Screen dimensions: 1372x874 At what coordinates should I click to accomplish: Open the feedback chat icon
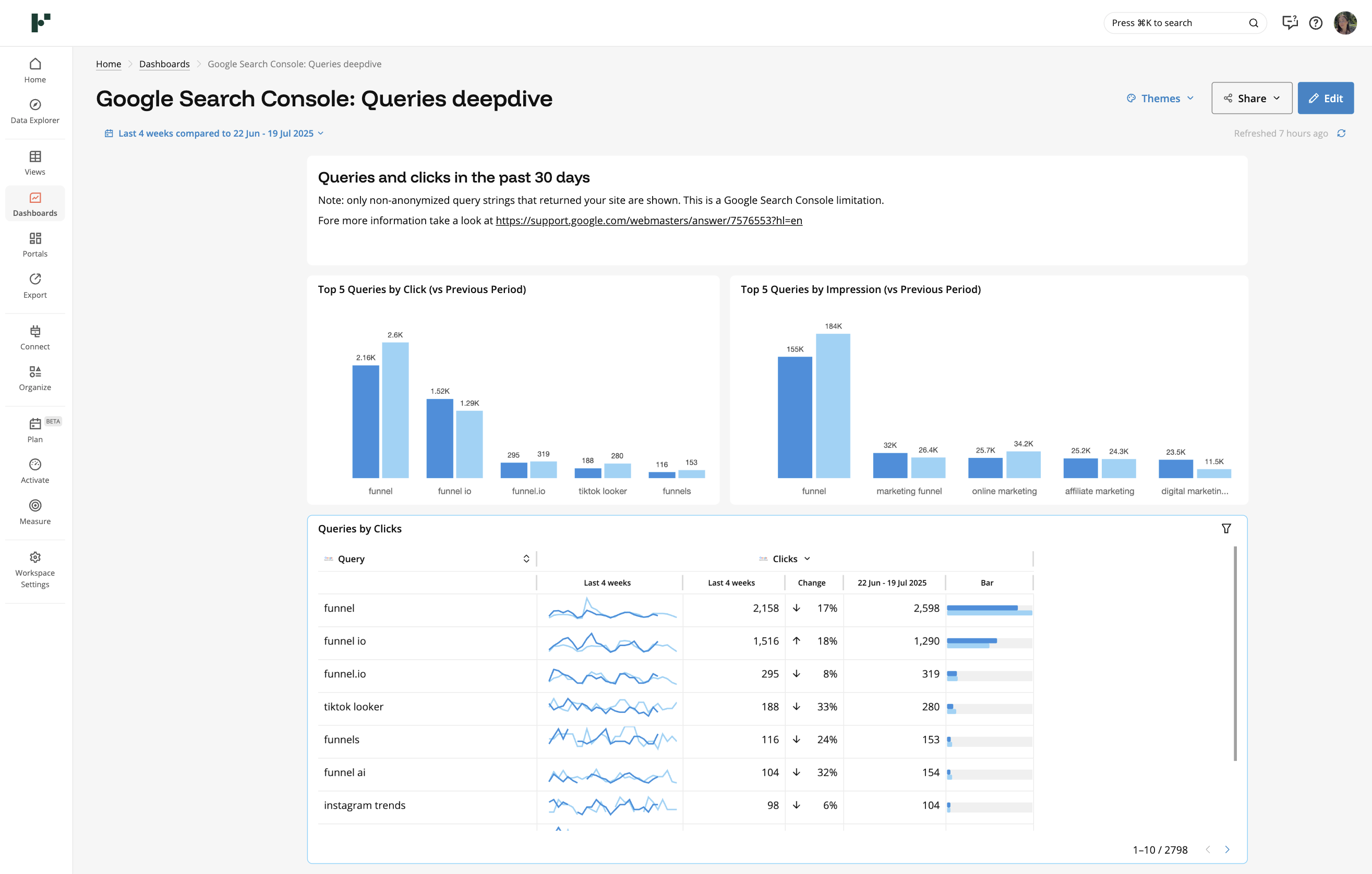pos(1290,23)
